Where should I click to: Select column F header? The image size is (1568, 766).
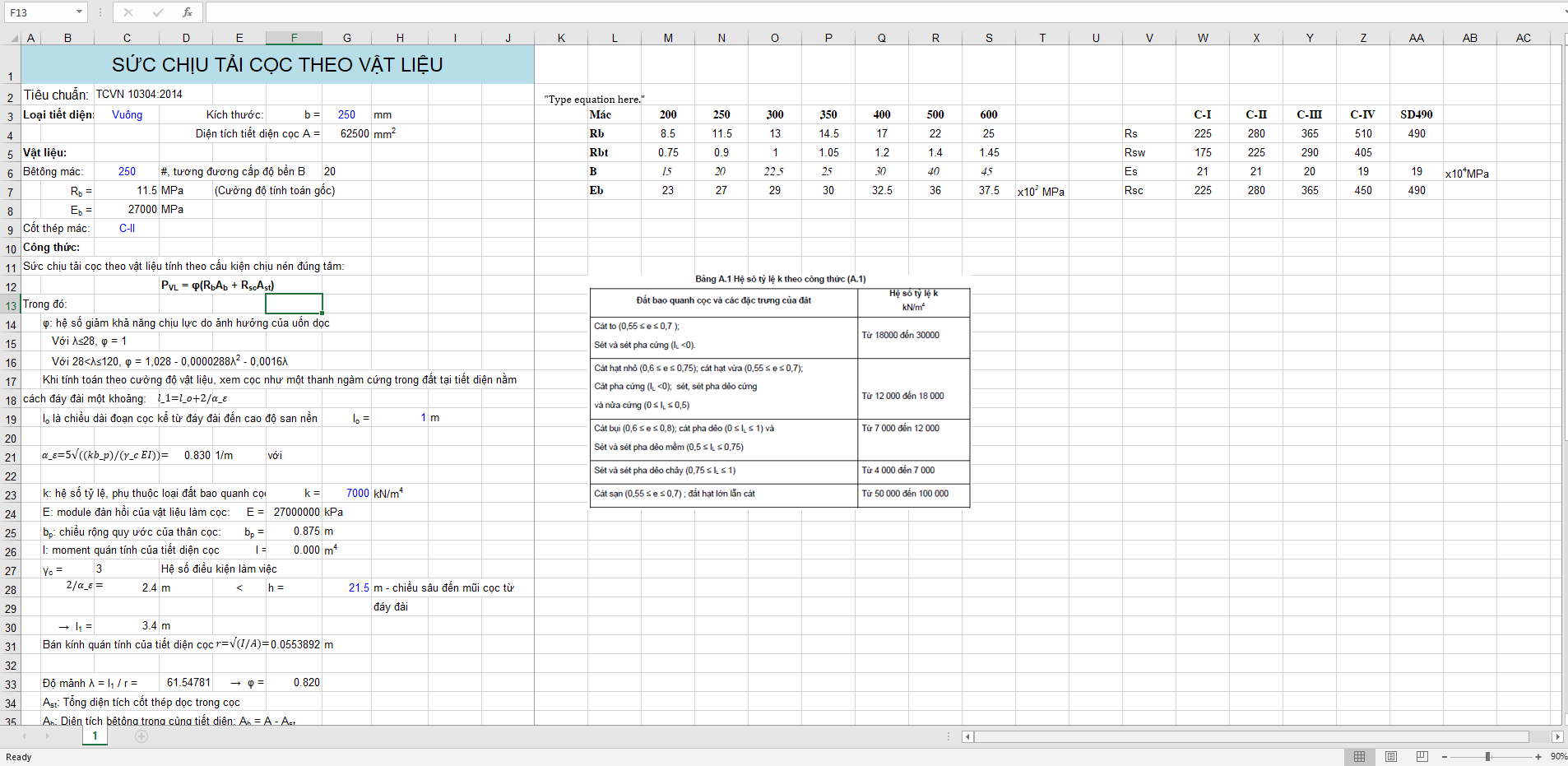pos(294,38)
